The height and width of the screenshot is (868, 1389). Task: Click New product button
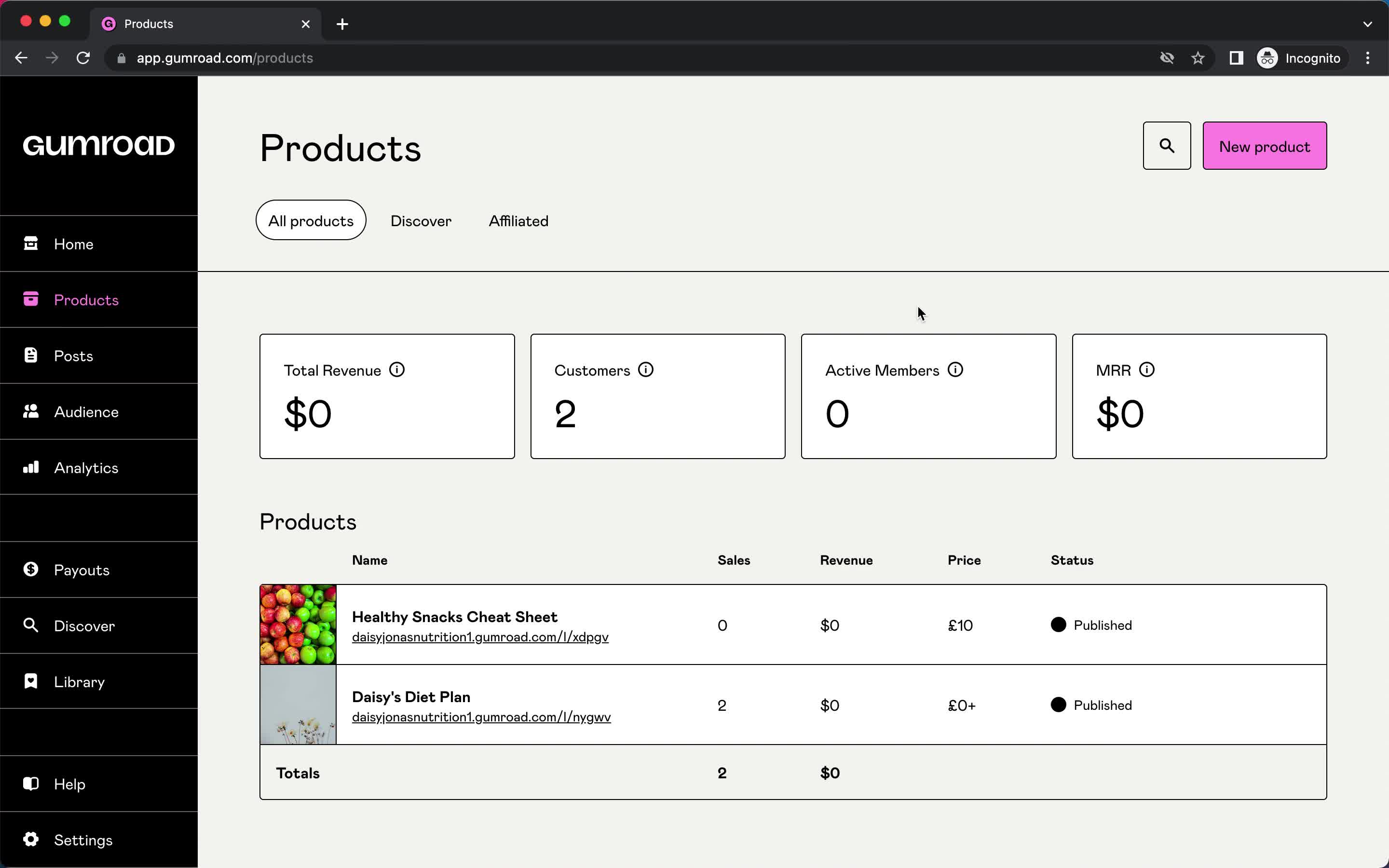(1264, 146)
